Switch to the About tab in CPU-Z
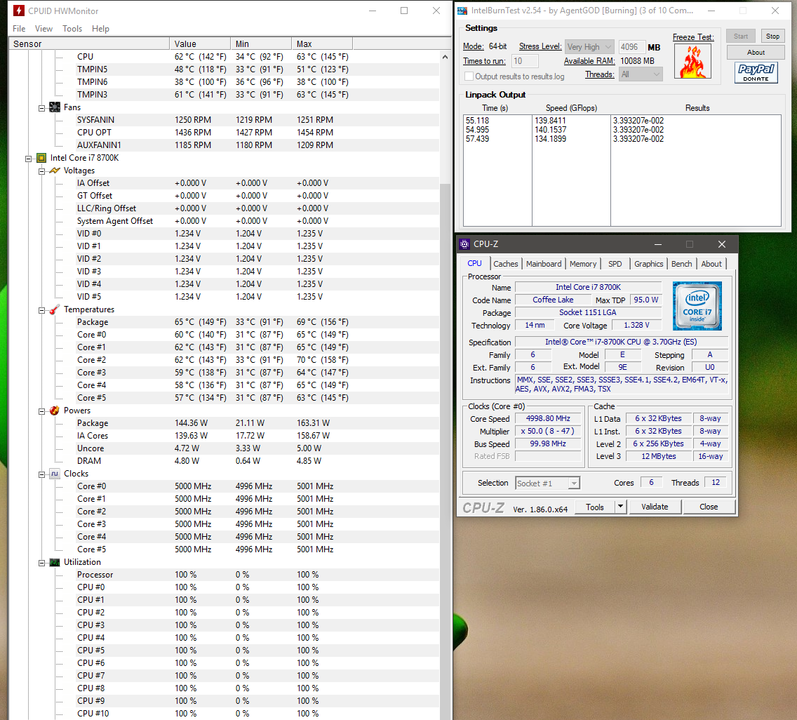The height and width of the screenshot is (720, 797). coord(711,264)
